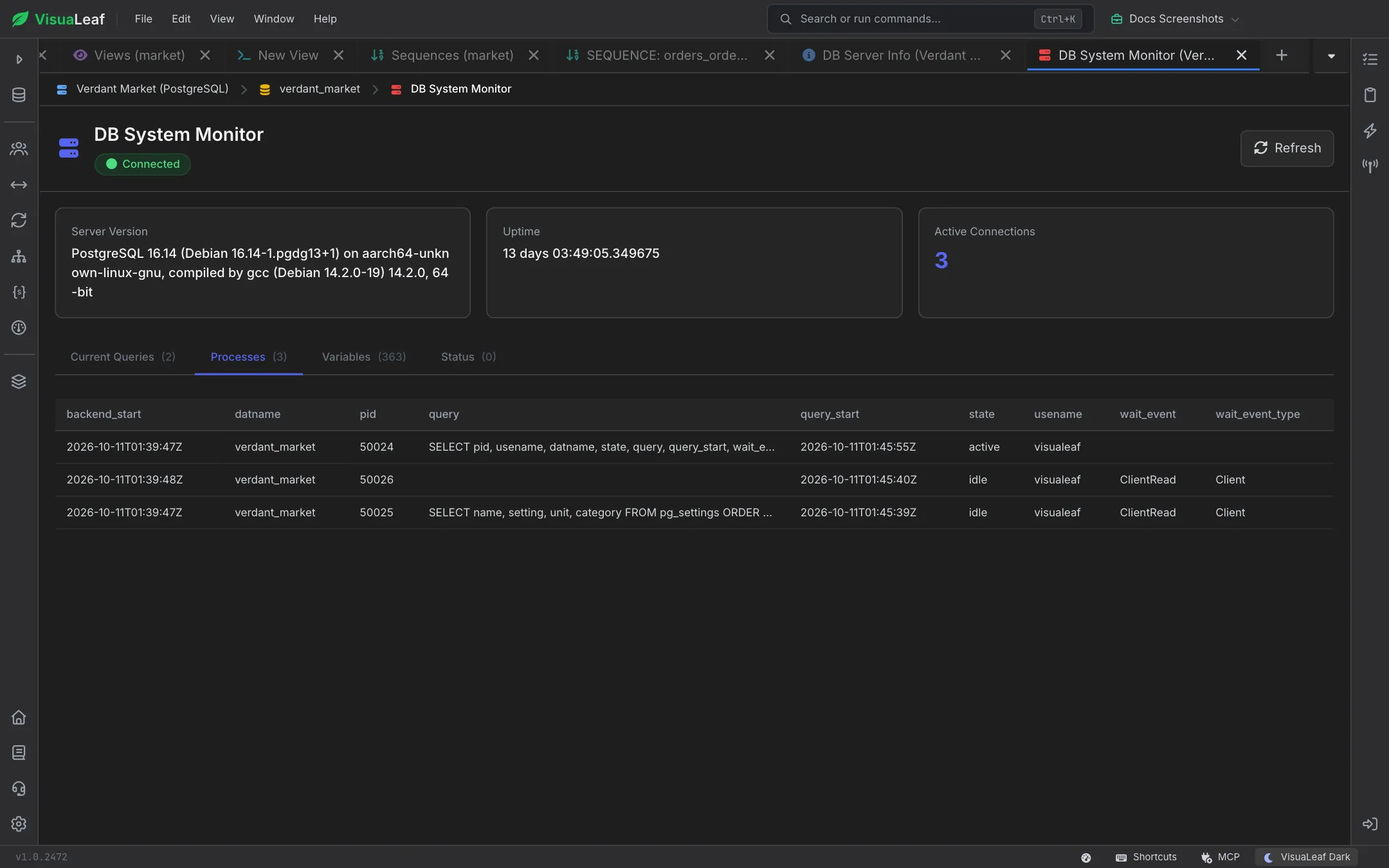Sort by the query_start column header

click(x=830, y=415)
